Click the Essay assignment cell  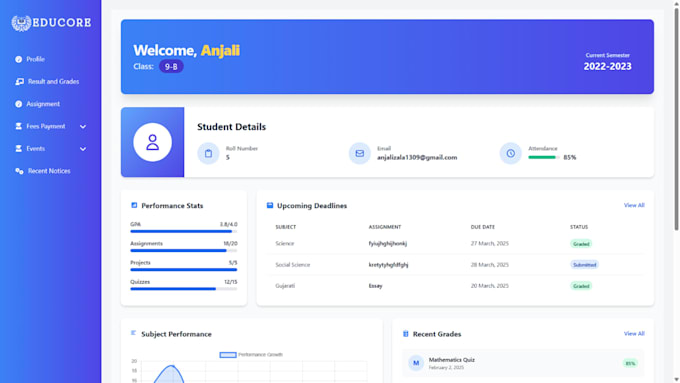coord(376,286)
